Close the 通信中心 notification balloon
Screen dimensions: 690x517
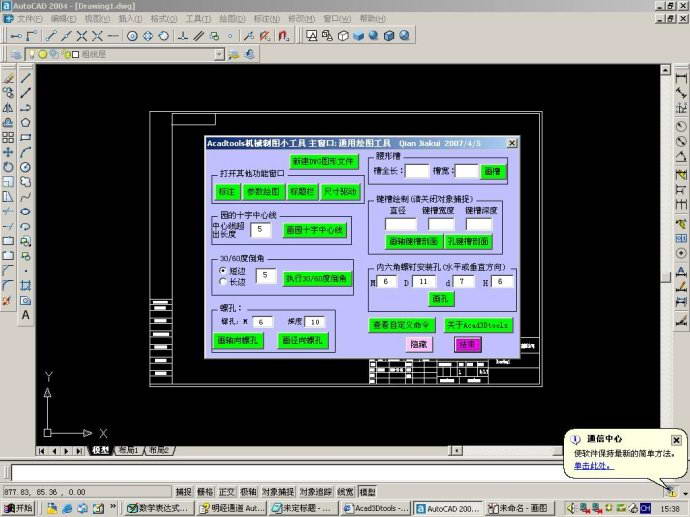(676, 440)
